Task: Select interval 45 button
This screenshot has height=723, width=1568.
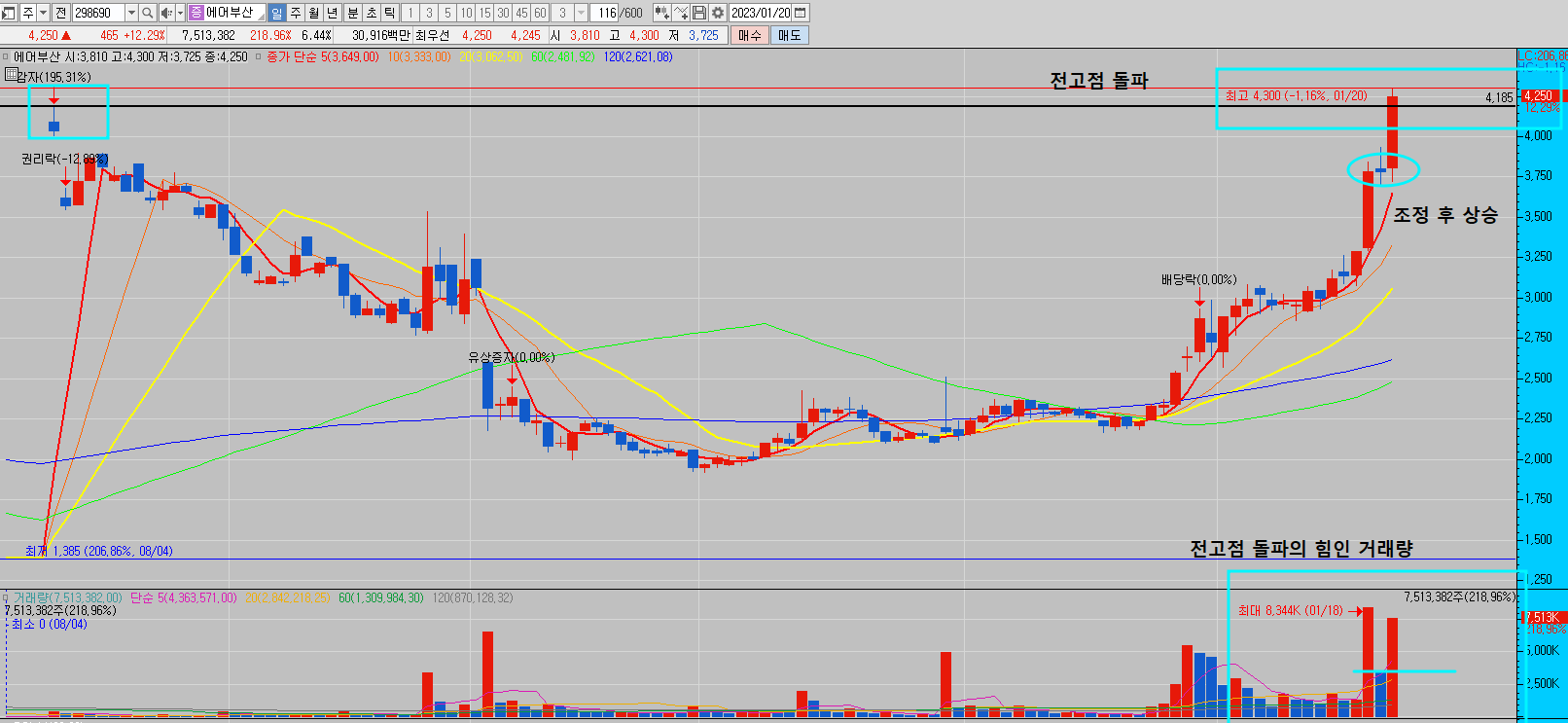Action: [x=521, y=13]
